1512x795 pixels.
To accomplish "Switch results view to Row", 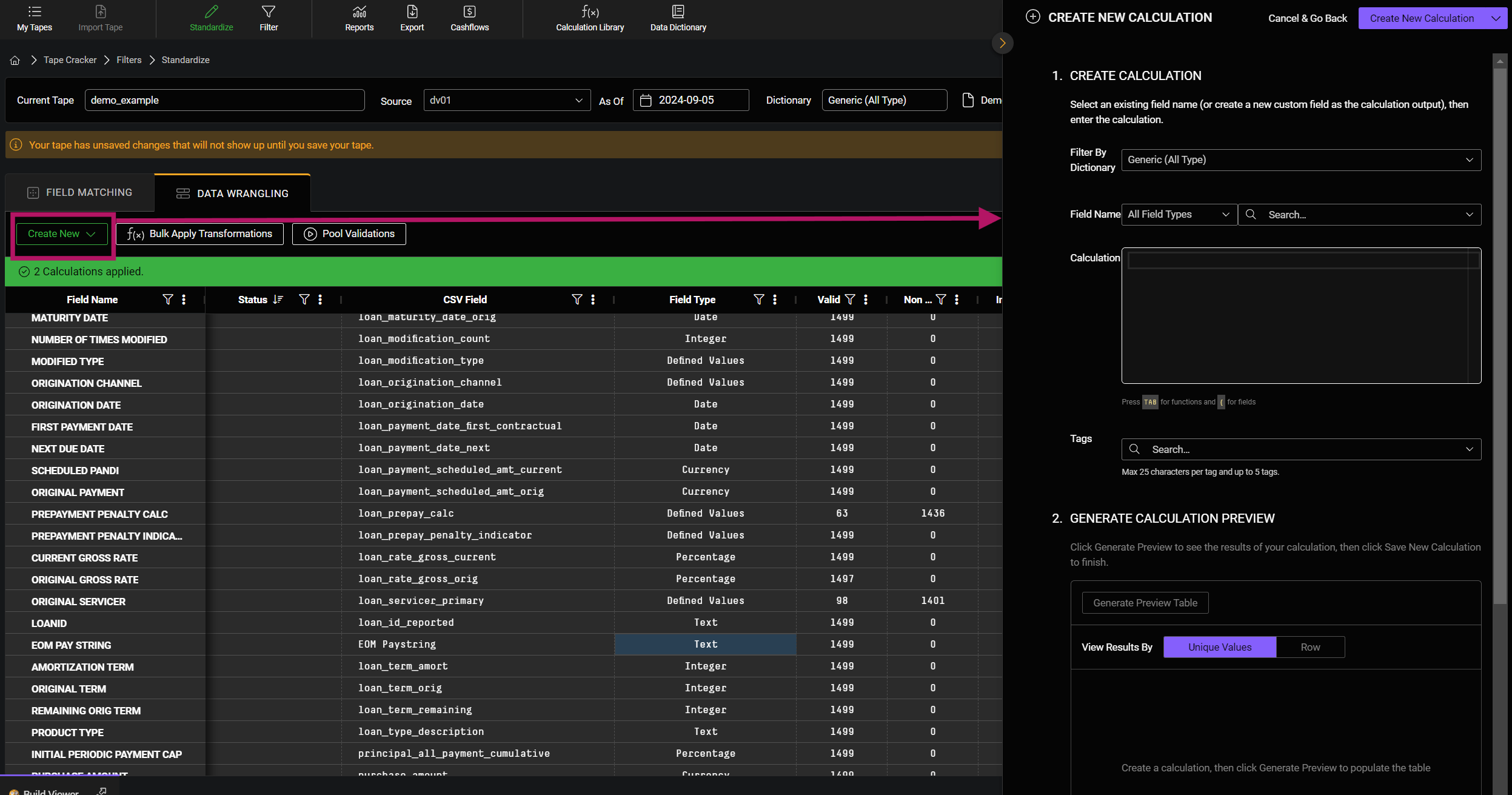I will pos(1310,647).
